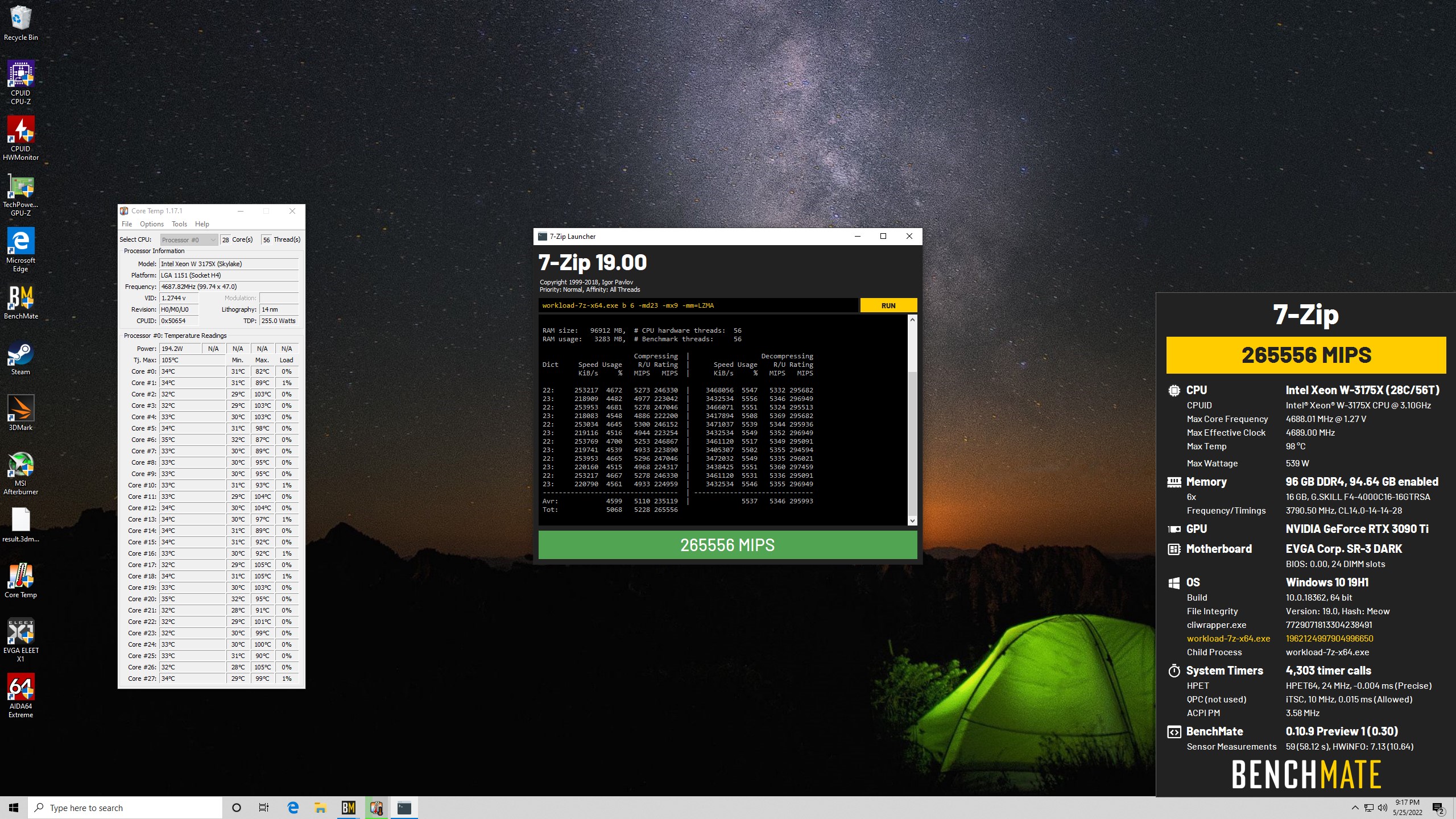Screen dimensions: 1456x819
Task: Click the VID value 1.2744 v
Action: (179, 298)
